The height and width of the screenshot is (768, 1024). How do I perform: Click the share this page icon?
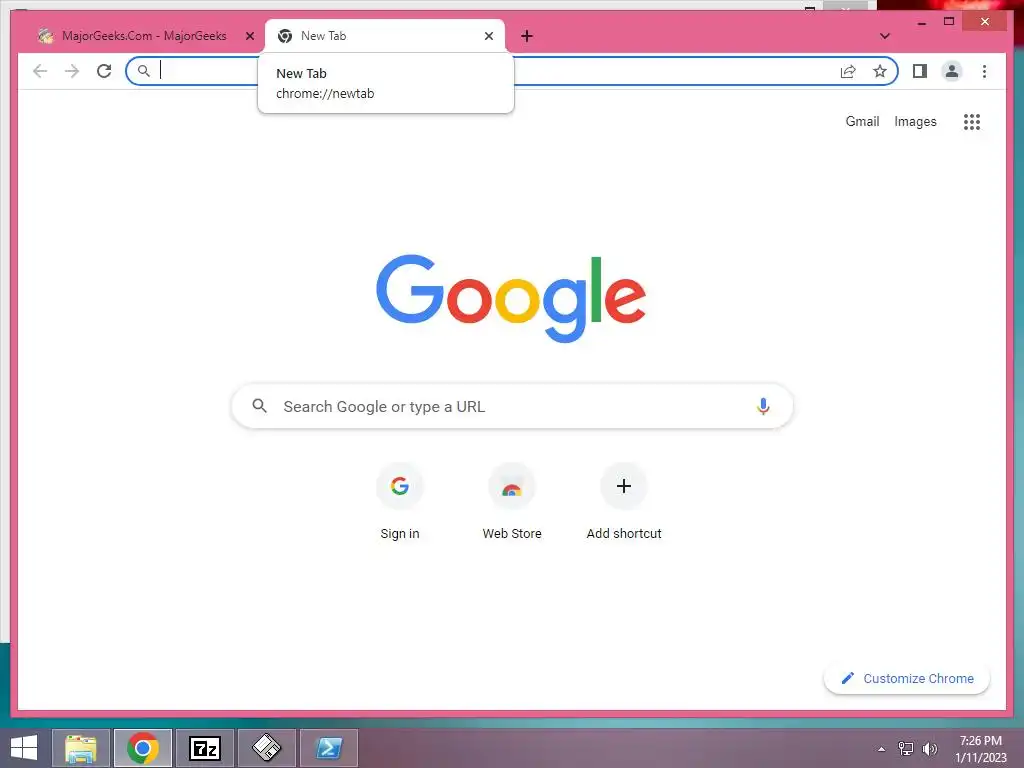point(848,71)
